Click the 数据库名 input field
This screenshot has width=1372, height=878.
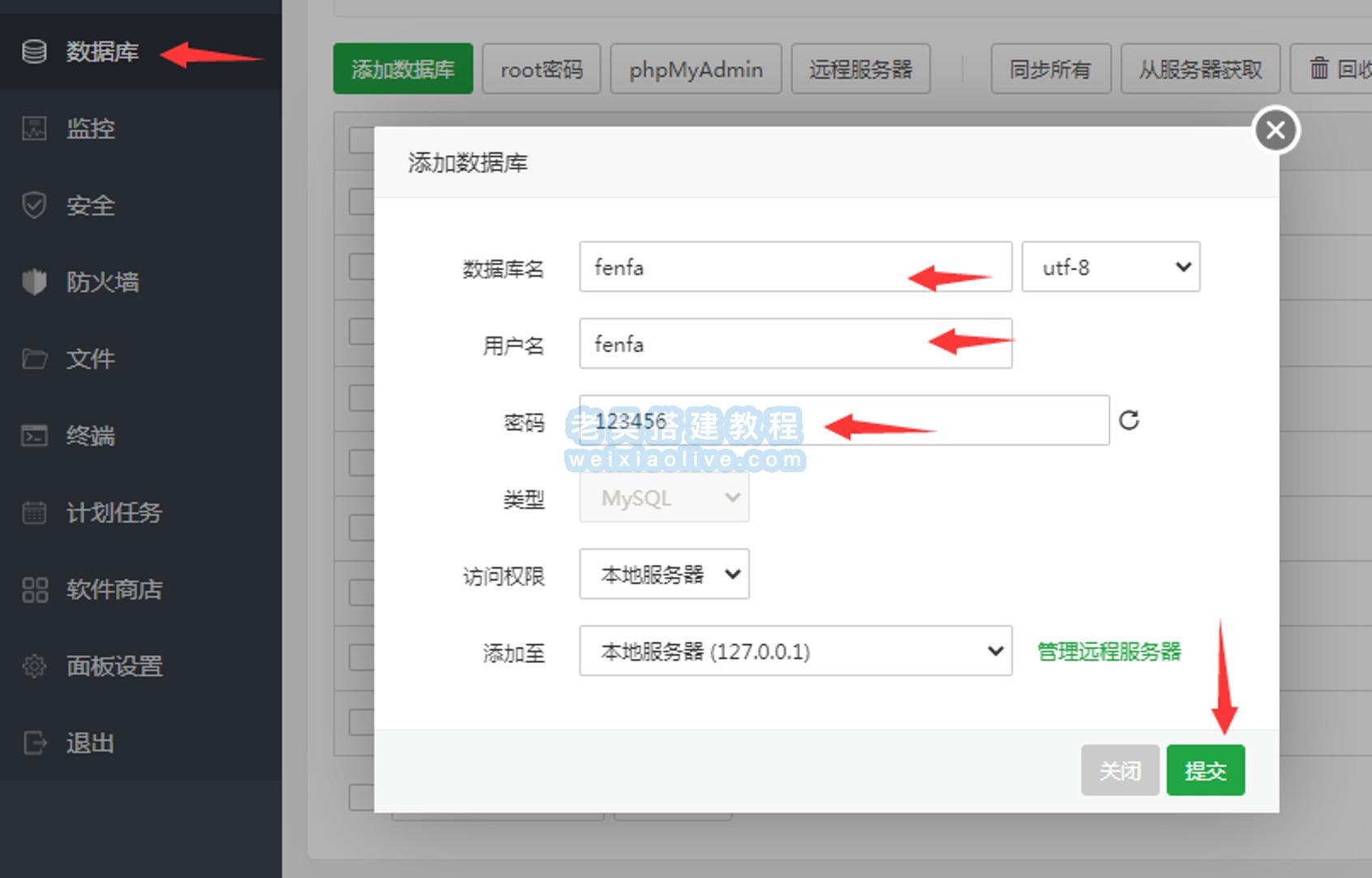tap(796, 266)
